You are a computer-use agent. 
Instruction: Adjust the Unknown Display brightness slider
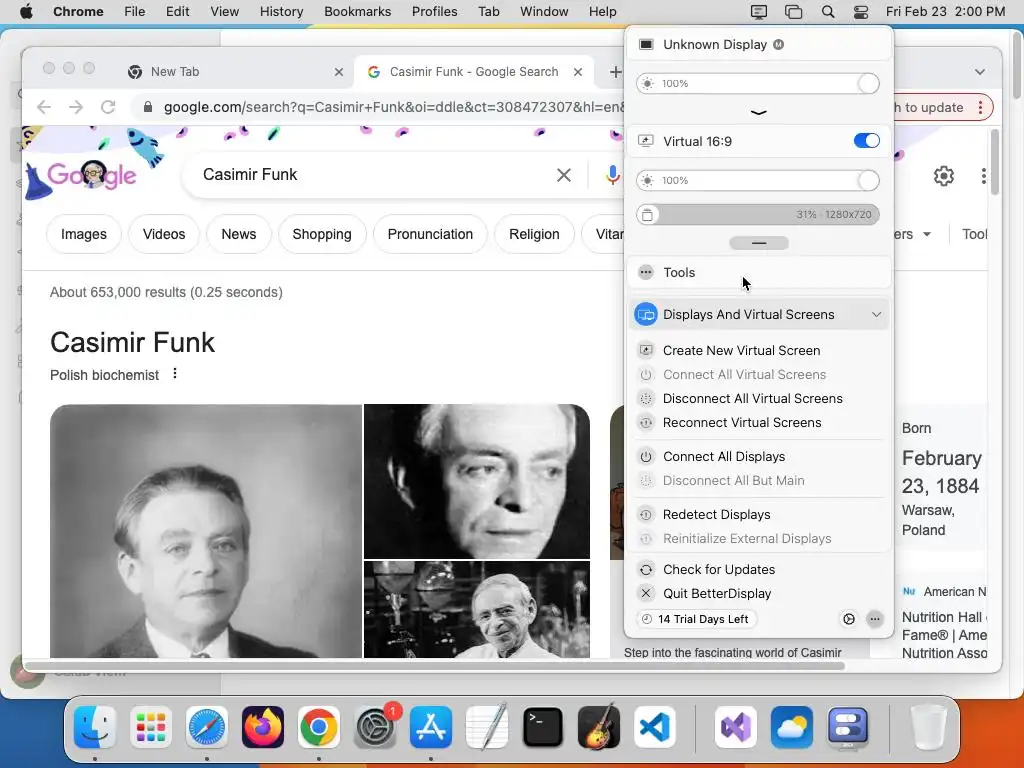tap(758, 84)
